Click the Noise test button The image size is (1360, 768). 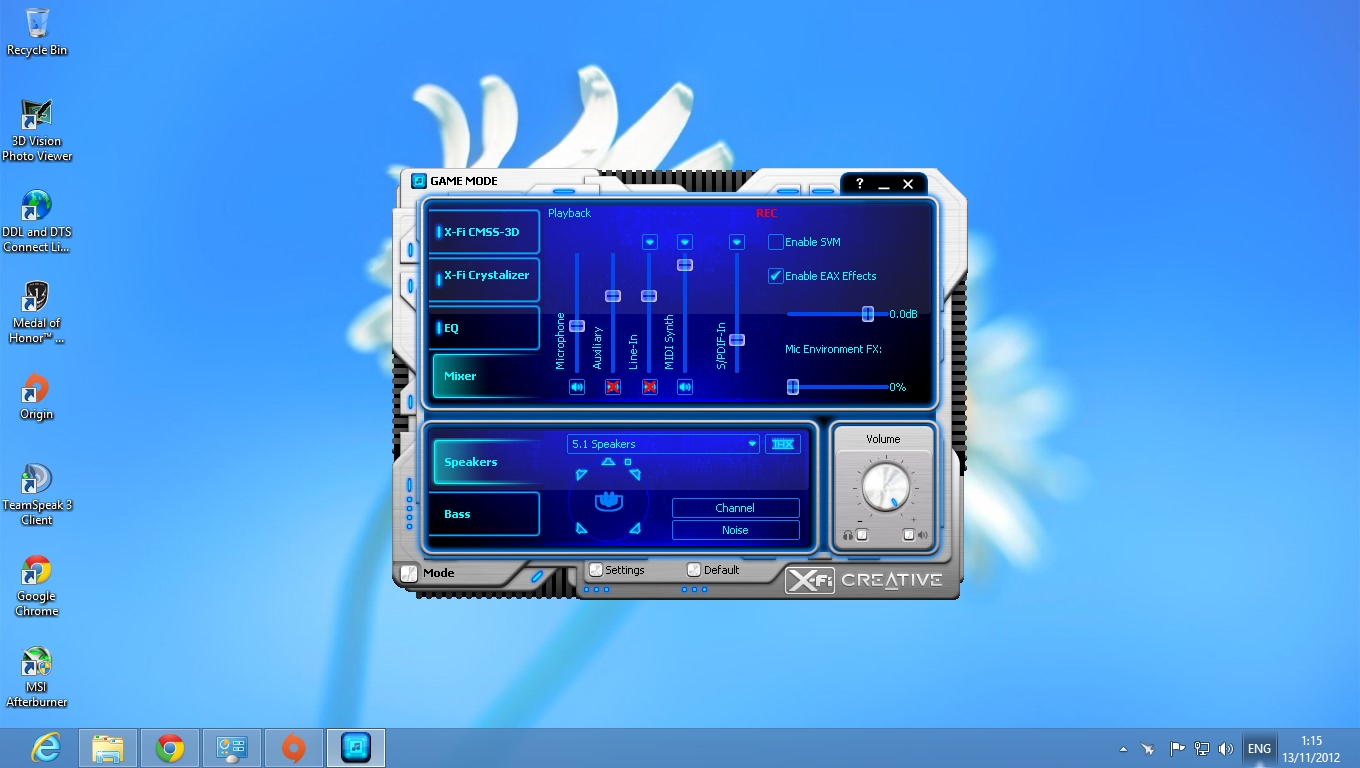tap(735, 530)
